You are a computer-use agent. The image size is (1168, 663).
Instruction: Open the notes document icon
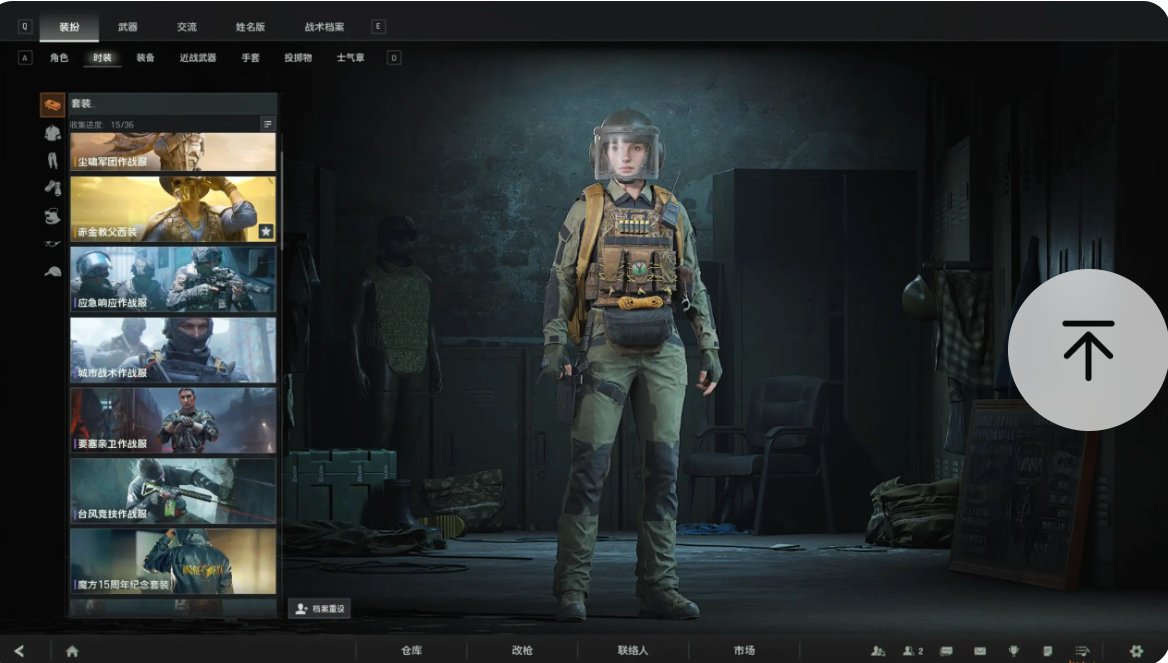tap(1047, 651)
